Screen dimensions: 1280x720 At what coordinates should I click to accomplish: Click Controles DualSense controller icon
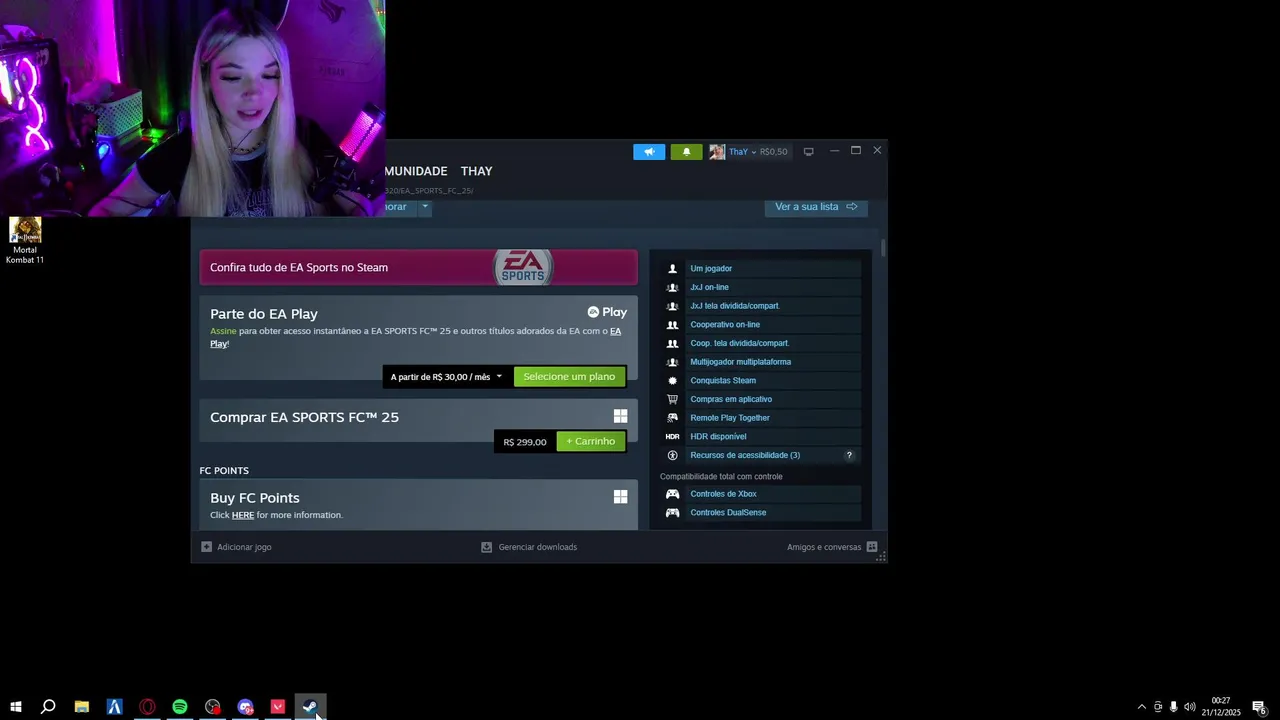pos(672,512)
